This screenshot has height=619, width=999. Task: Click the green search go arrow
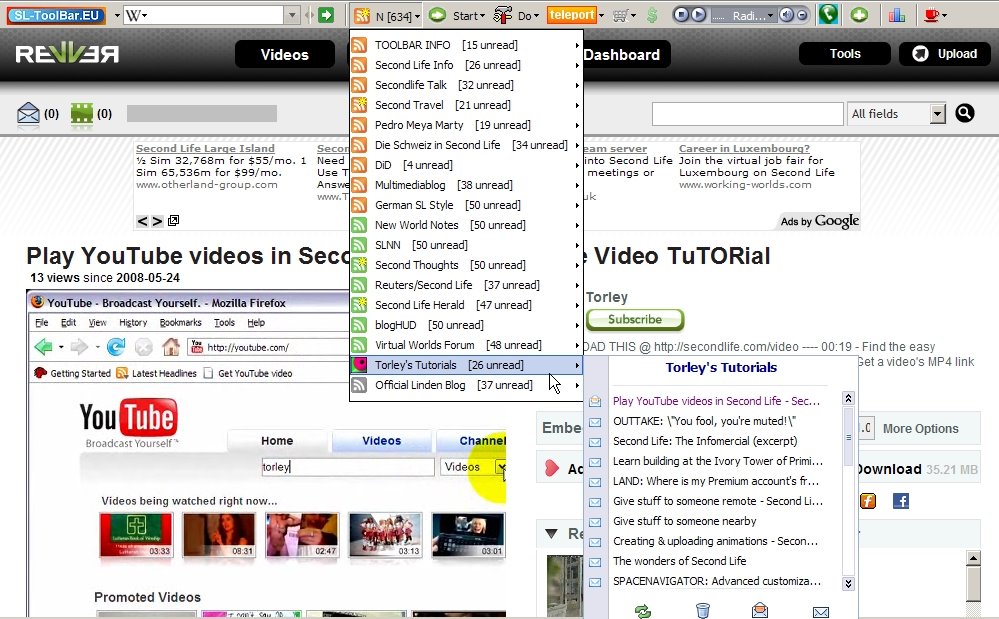[326, 15]
